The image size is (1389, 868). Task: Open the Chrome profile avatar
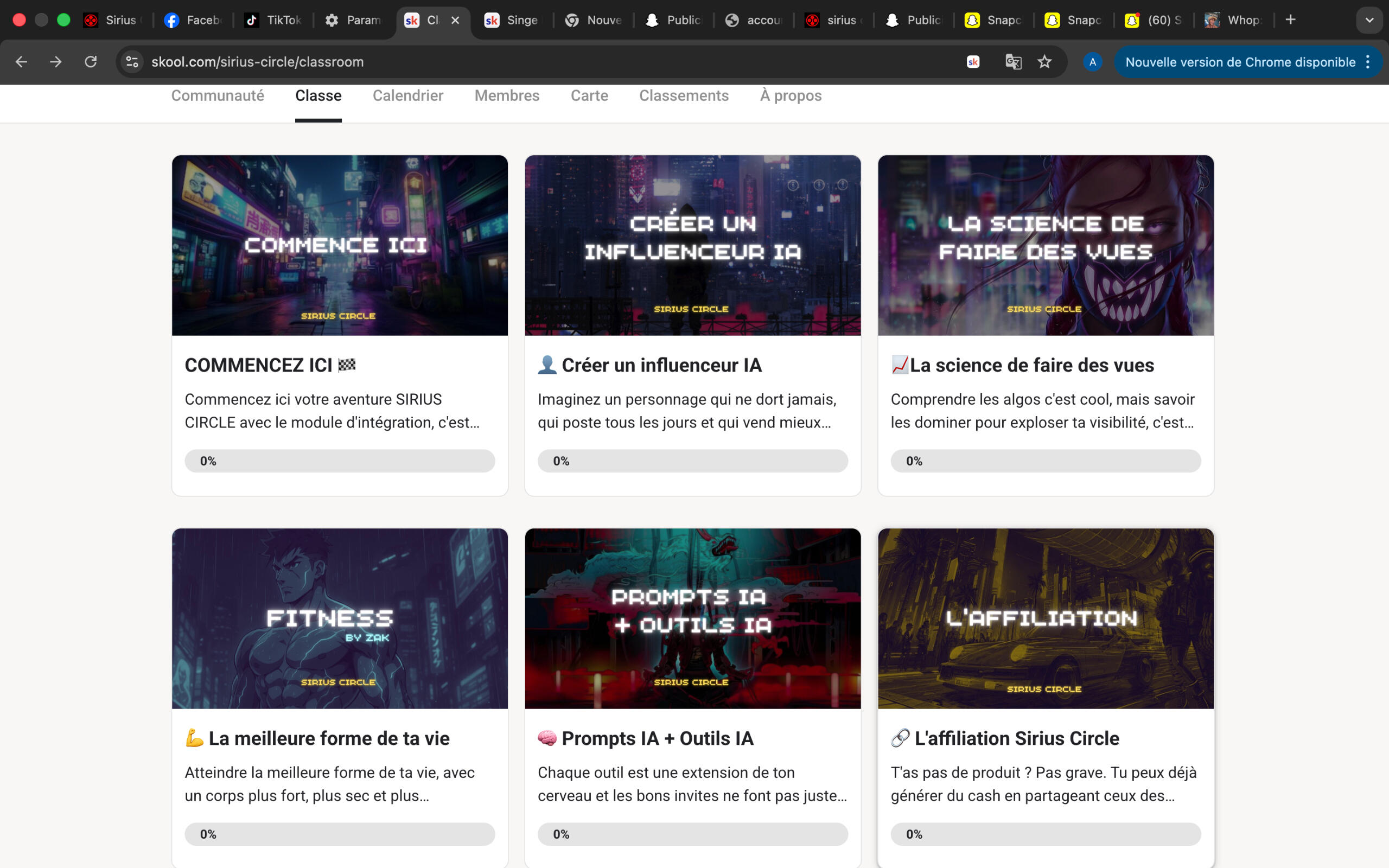[x=1092, y=61]
